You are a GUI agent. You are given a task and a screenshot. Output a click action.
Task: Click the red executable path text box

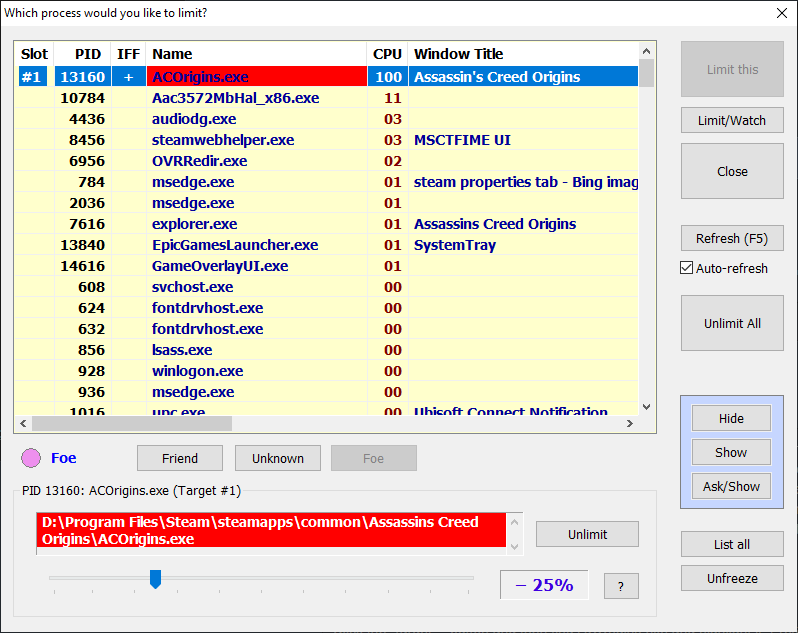coord(271,530)
